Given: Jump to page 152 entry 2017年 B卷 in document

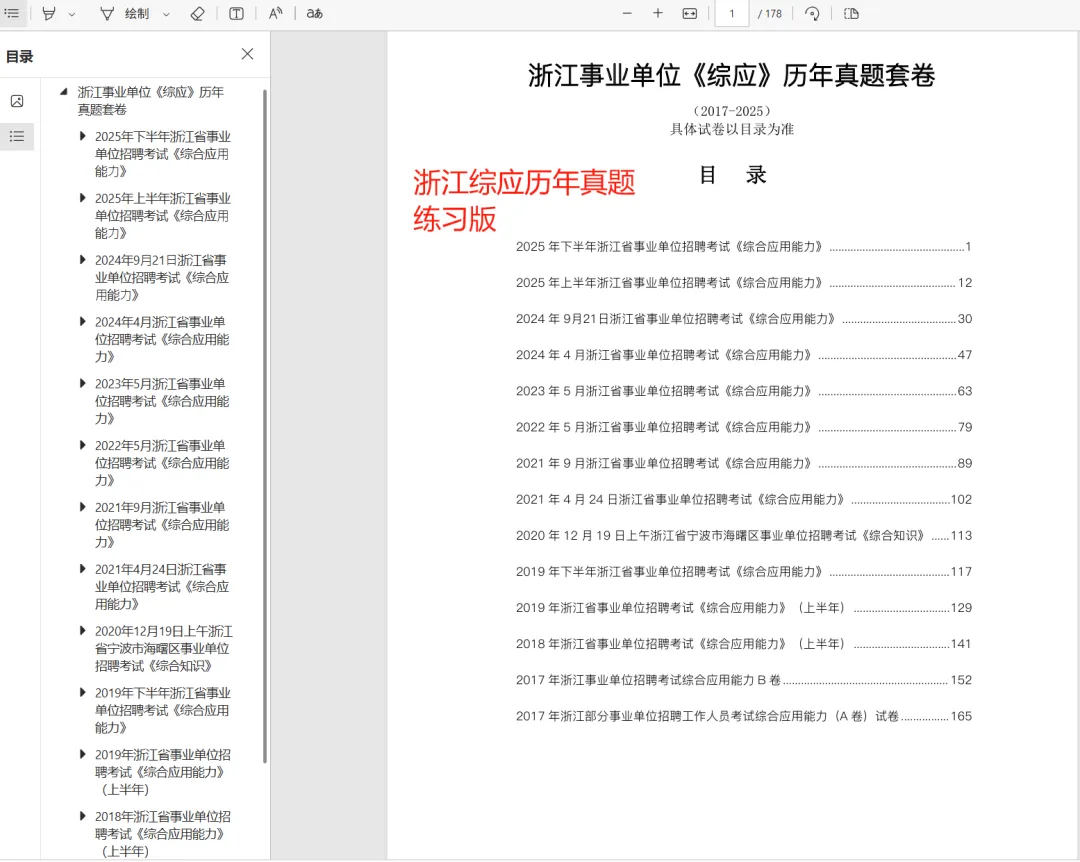Looking at the screenshot, I should coord(743,680).
